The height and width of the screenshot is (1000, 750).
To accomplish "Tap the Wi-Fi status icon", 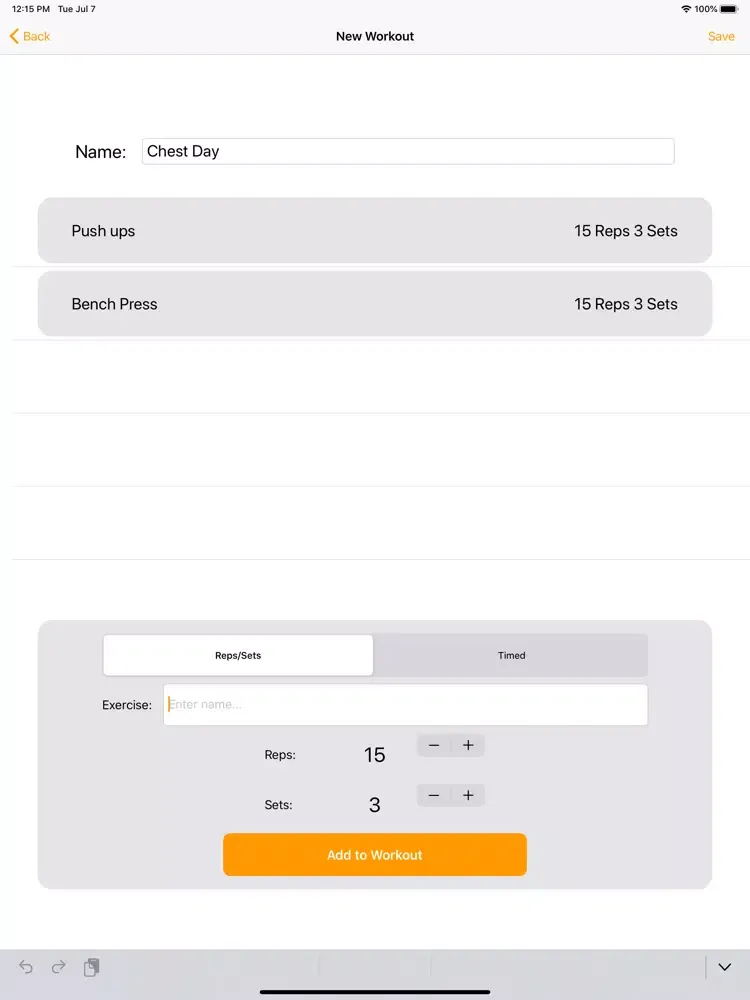I will 686,9.
